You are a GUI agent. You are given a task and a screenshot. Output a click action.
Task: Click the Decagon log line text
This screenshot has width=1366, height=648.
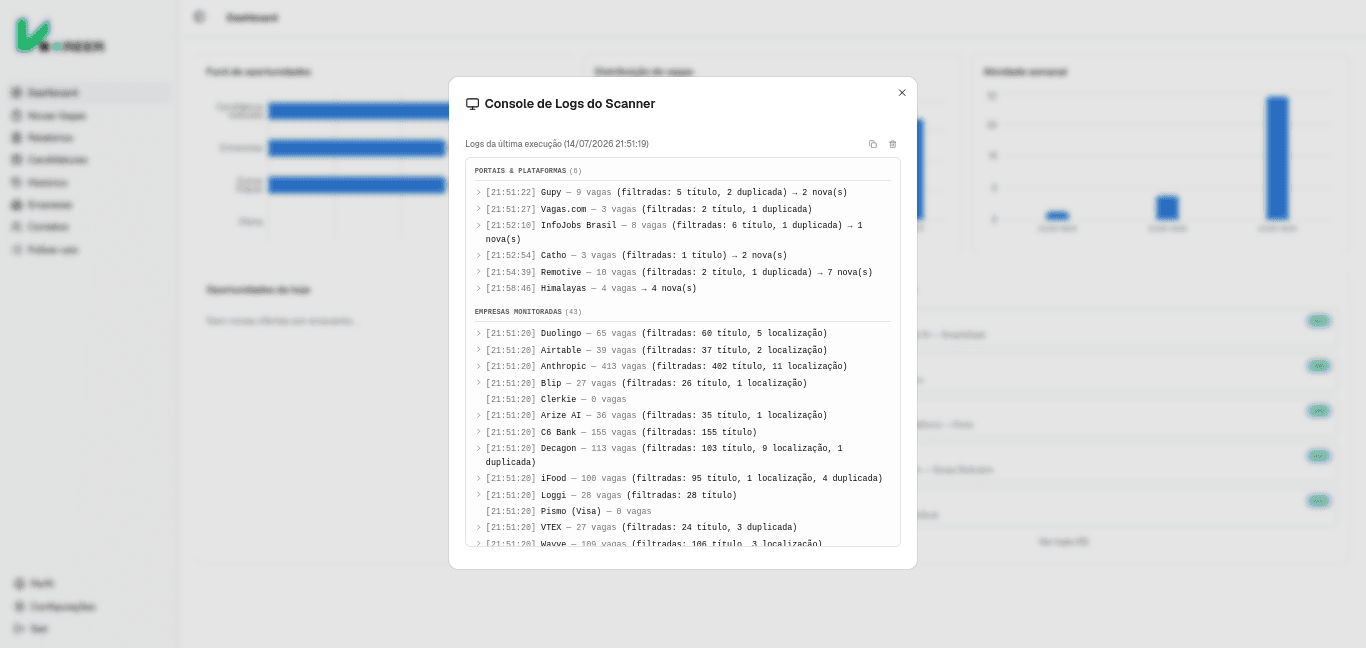pyautogui.click(x=664, y=455)
